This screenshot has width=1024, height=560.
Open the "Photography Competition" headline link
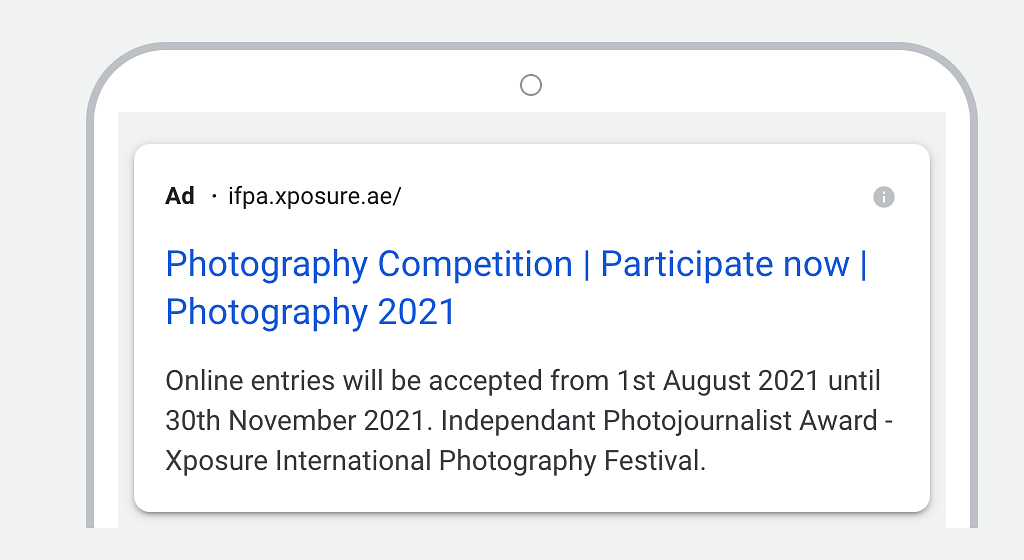point(368,265)
